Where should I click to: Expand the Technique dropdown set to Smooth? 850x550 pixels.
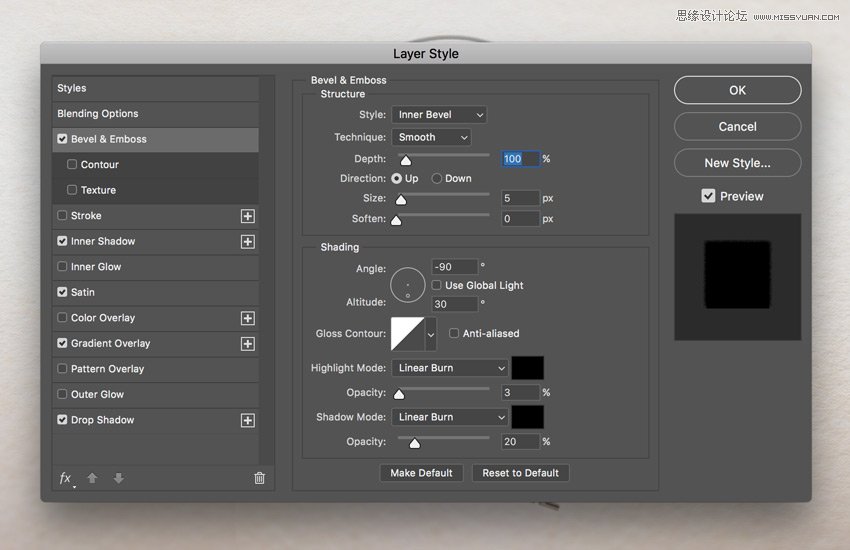(x=431, y=137)
